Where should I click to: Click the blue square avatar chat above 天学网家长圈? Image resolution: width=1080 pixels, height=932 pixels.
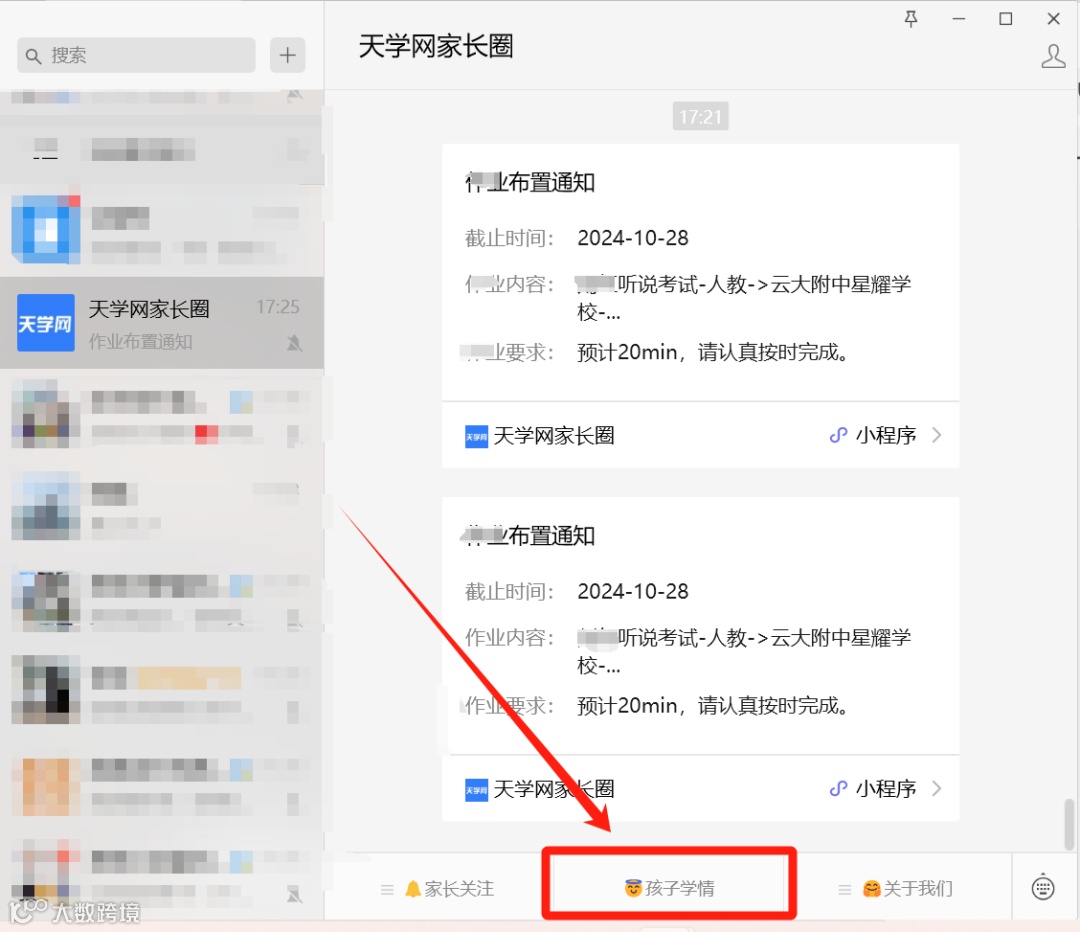[x=45, y=229]
